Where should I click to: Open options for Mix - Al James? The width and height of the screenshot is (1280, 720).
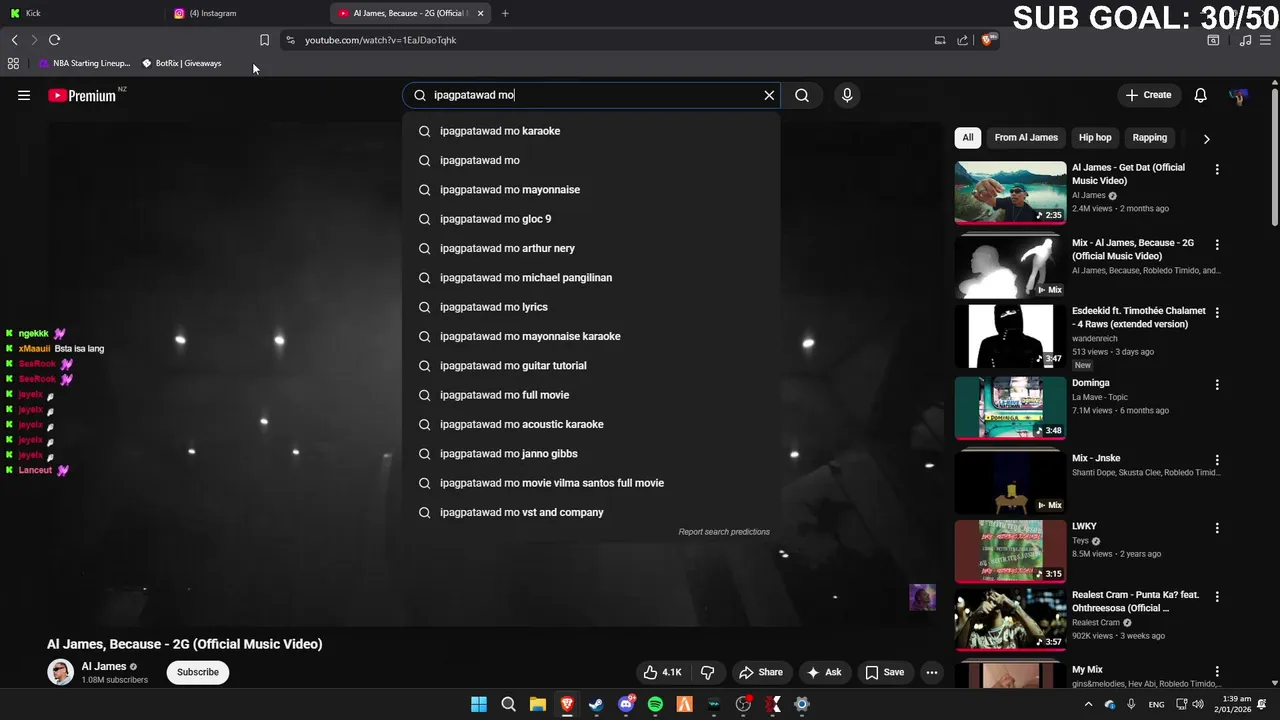(1217, 245)
